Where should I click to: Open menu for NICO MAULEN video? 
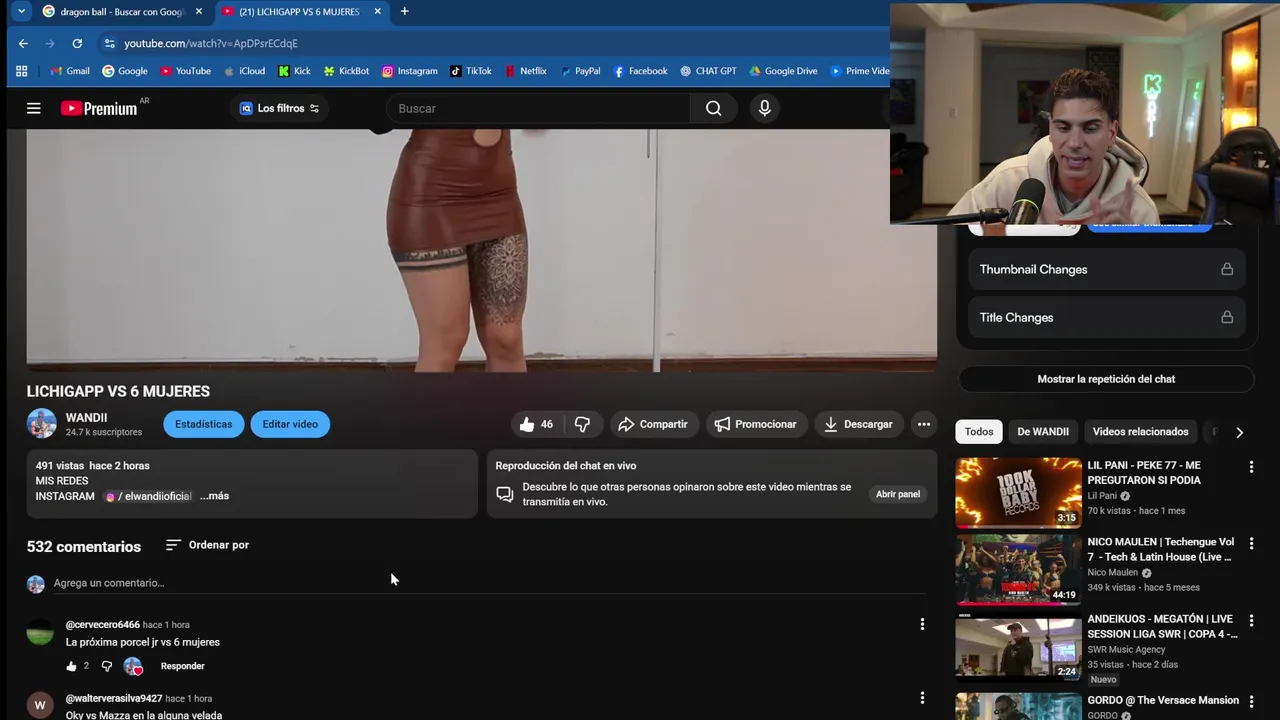tap(1251, 543)
